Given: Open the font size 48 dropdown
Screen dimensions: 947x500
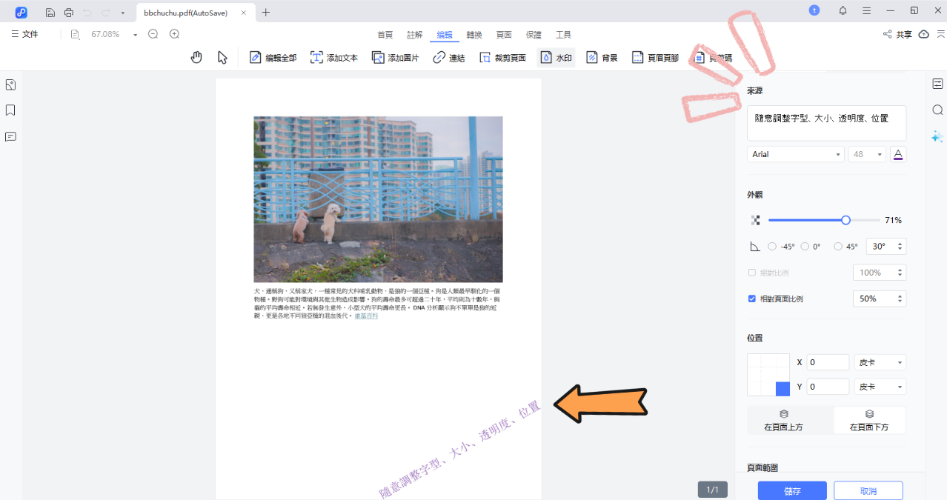Looking at the screenshot, I should [x=867, y=155].
